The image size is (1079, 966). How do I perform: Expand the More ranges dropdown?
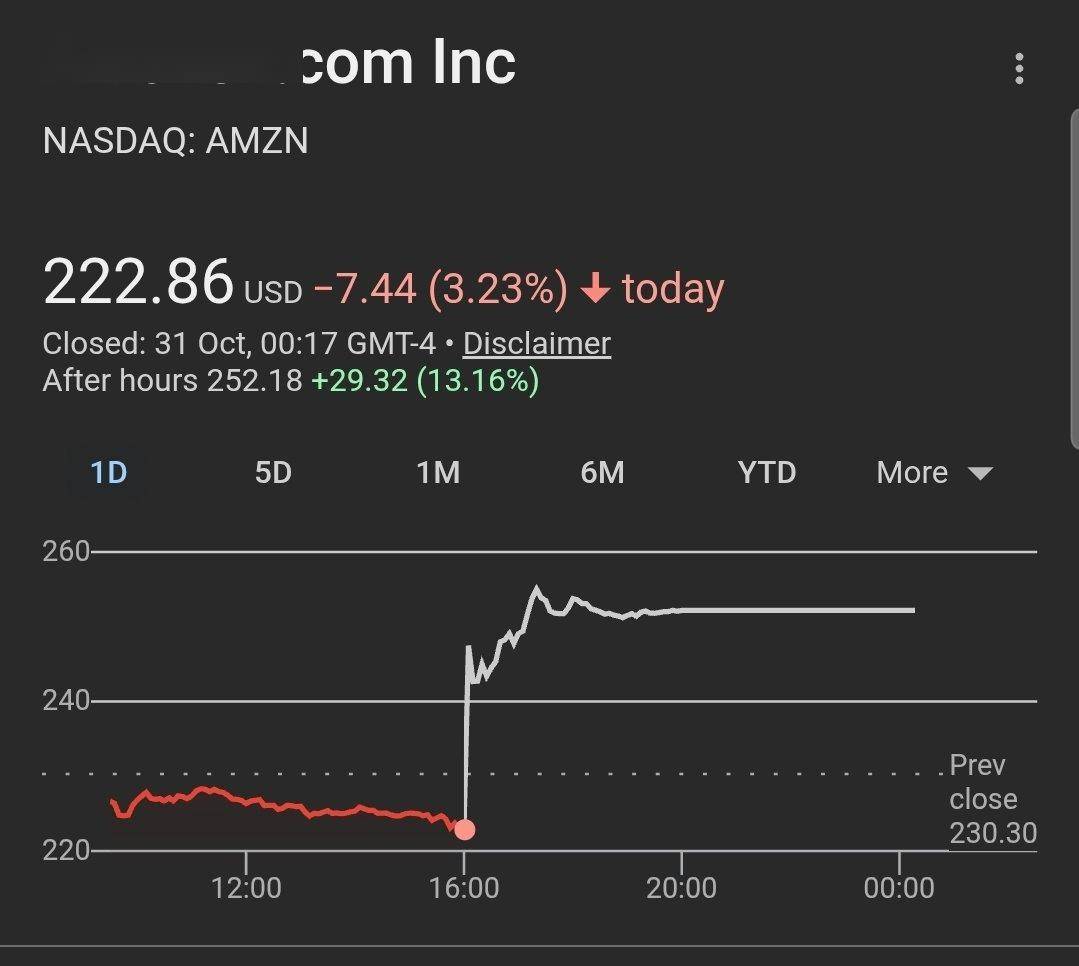pyautogui.click(x=934, y=472)
